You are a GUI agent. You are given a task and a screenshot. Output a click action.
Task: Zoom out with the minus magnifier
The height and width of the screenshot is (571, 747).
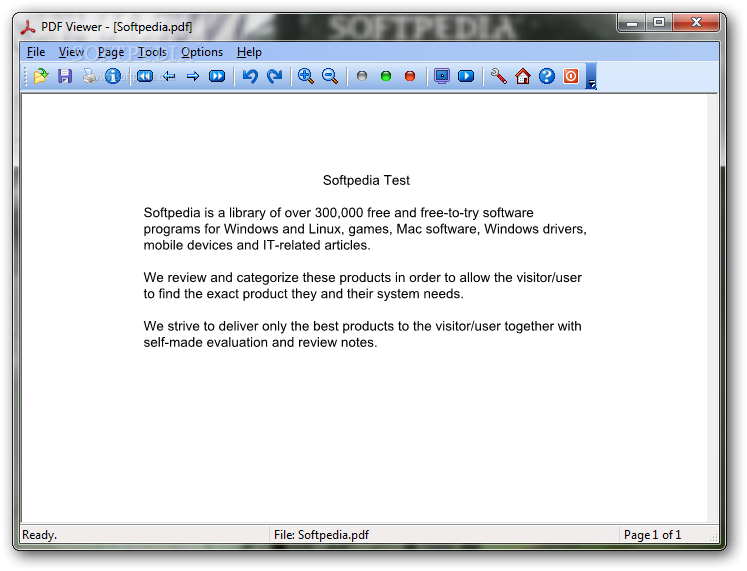click(x=330, y=76)
